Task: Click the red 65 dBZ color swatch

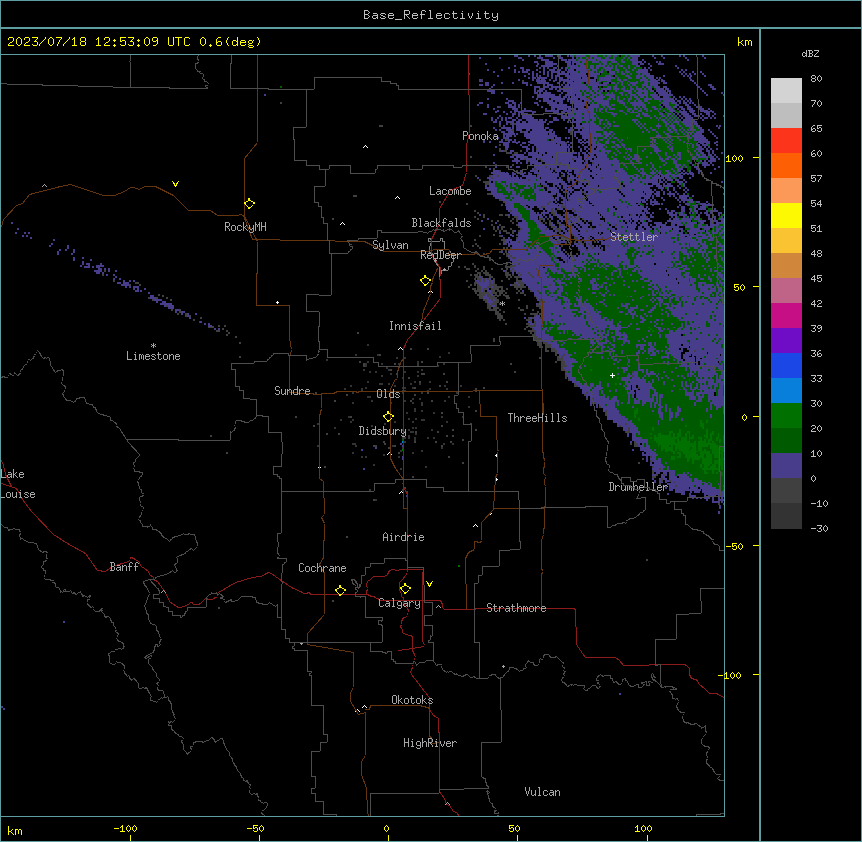Action: (x=786, y=140)
